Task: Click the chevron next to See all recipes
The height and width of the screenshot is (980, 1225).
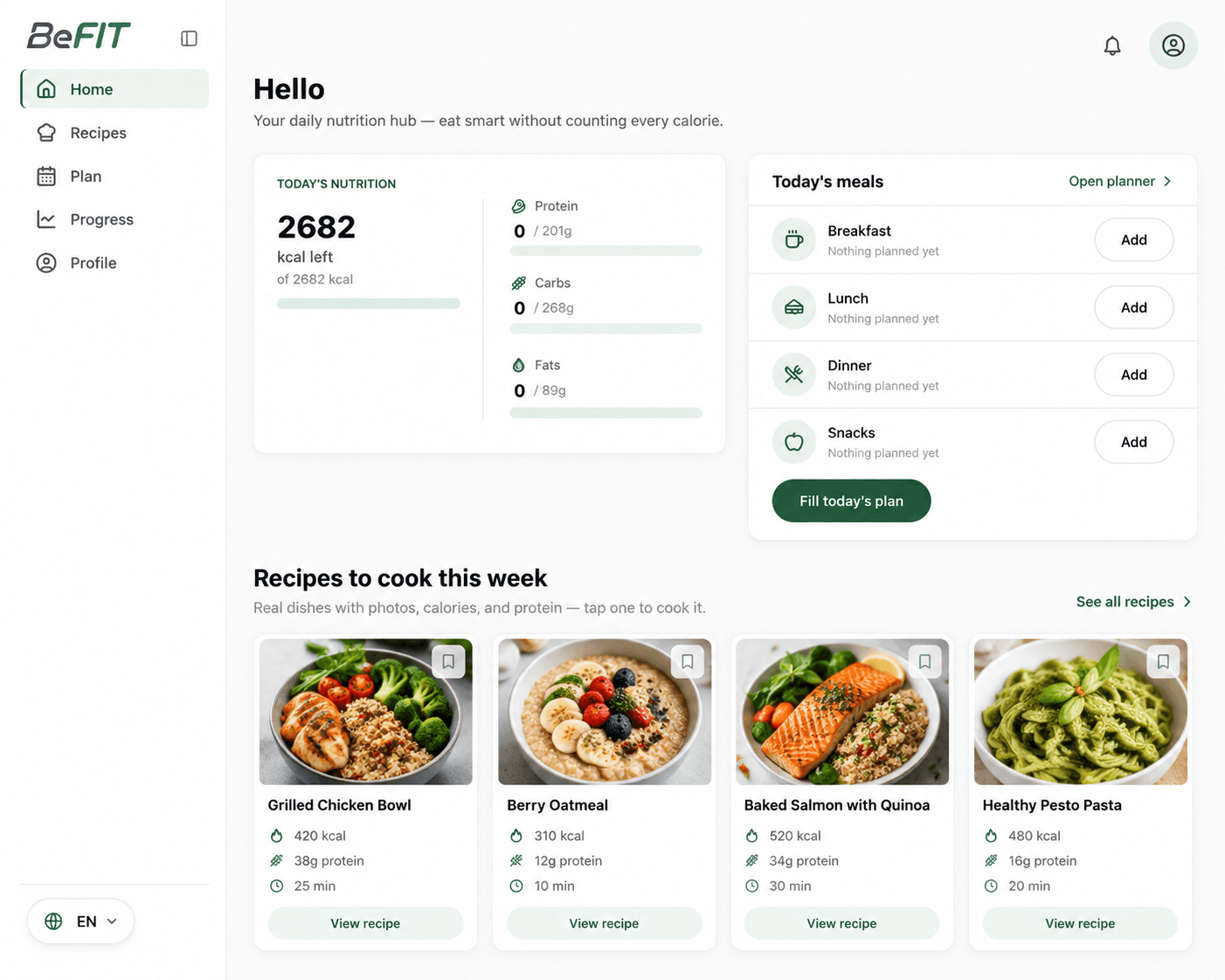Action: [1187, 602]
